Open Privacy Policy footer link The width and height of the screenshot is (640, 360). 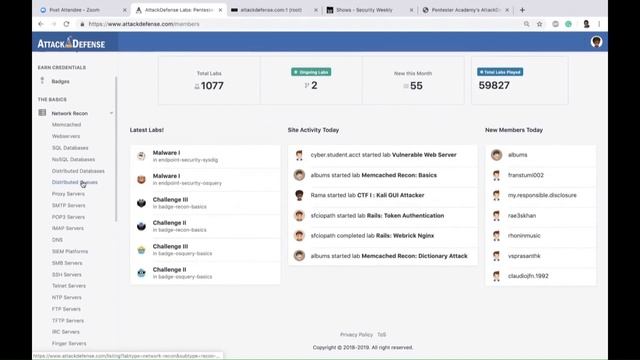[356, 334]
